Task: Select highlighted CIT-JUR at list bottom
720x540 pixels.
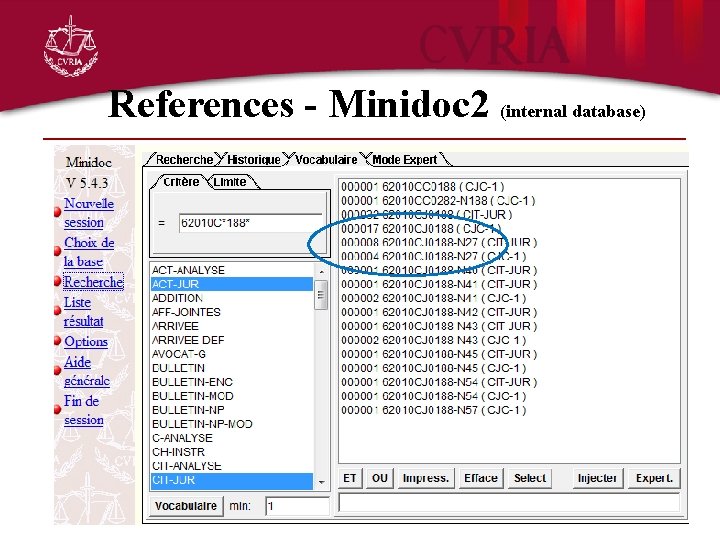Action: [232, 480]
